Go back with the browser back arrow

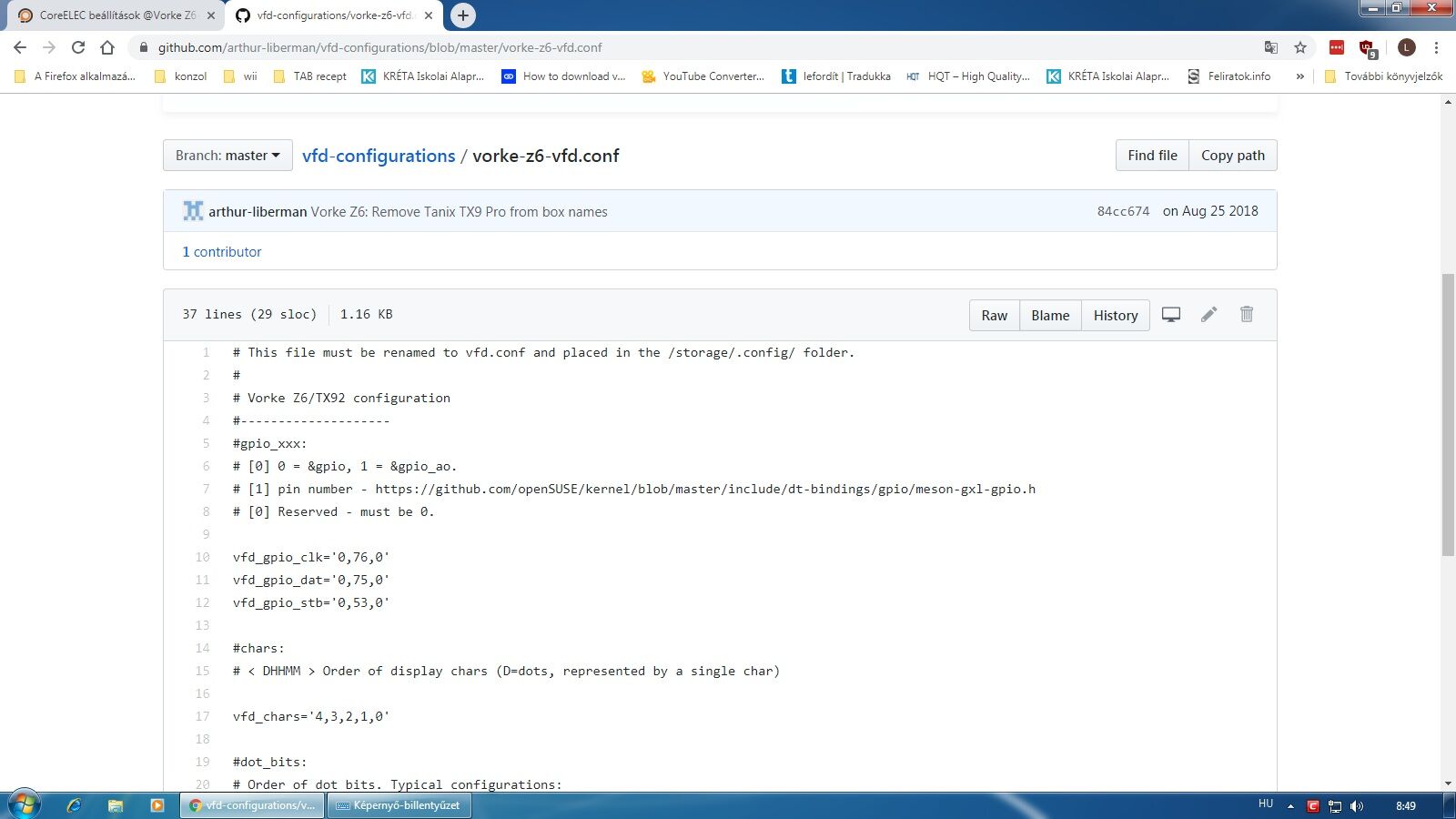20,47
